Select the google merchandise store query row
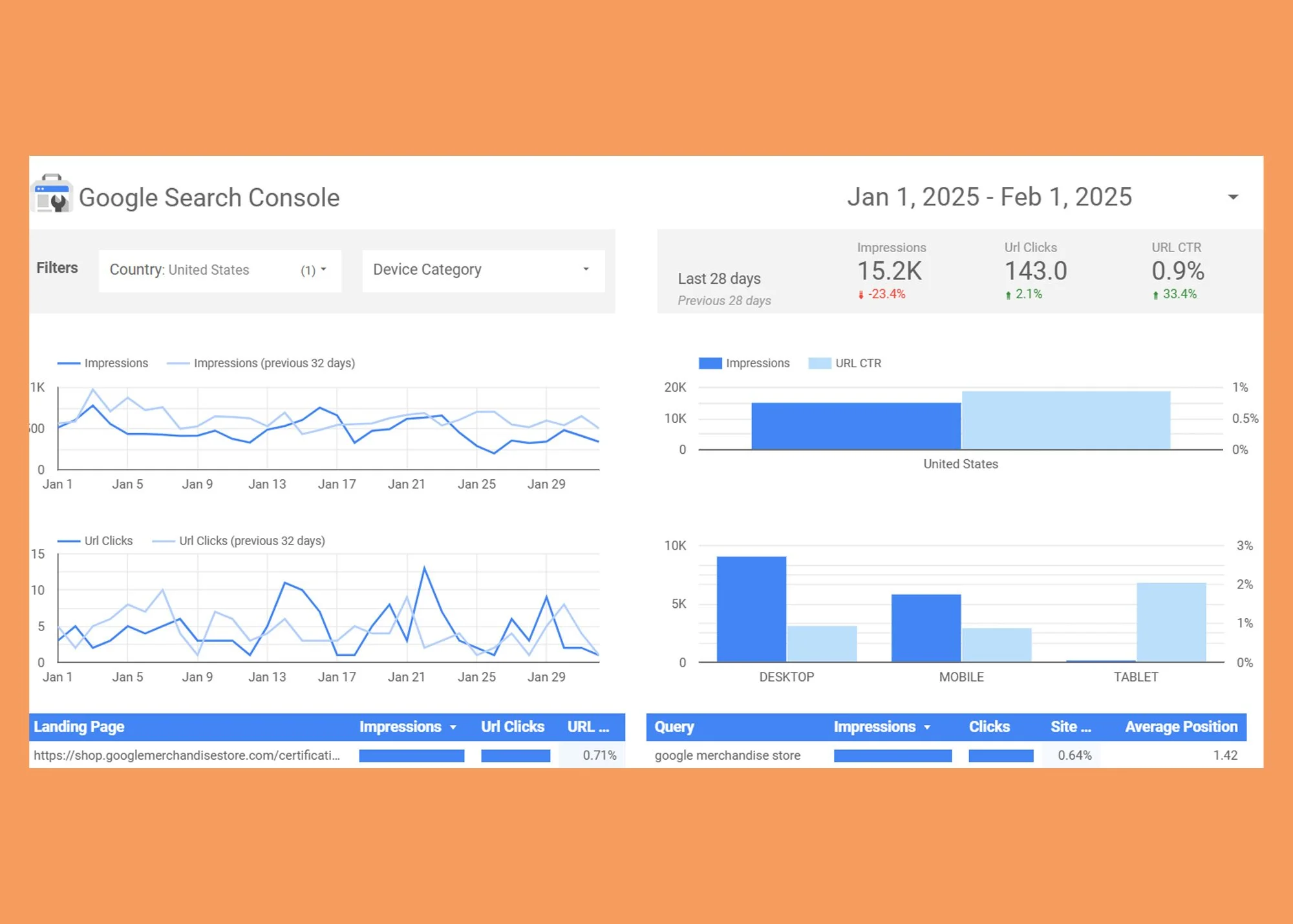The width and height of the screenshot is (1293, 924). tap(946, 755)
